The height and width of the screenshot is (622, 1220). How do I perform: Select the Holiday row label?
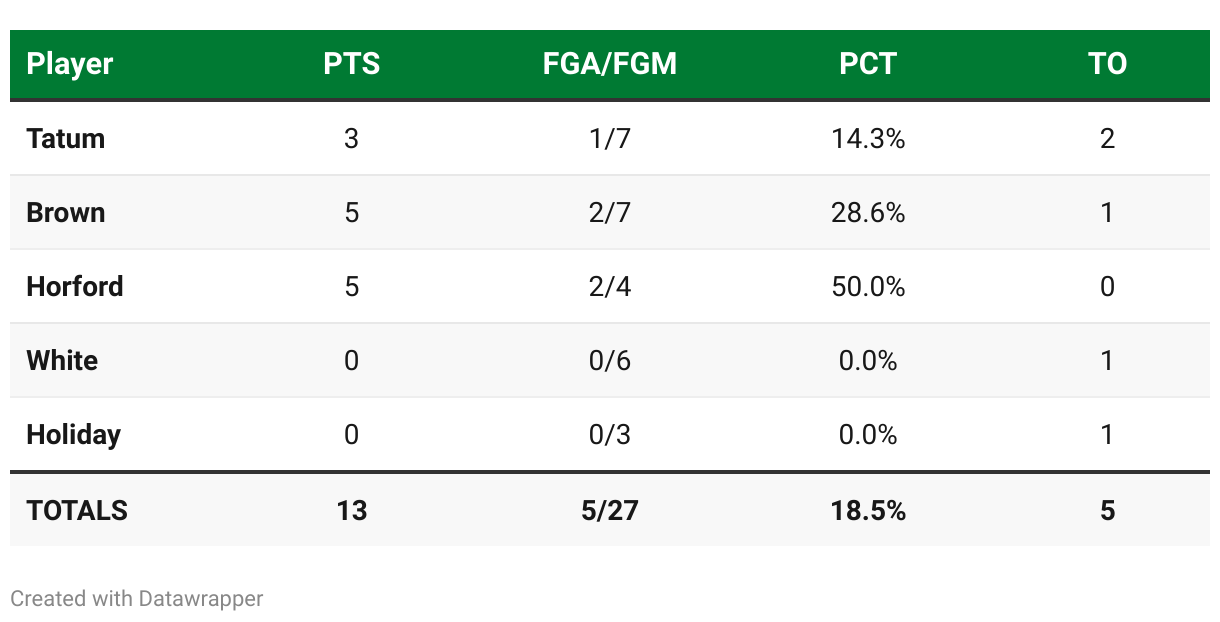coord(73,434)
